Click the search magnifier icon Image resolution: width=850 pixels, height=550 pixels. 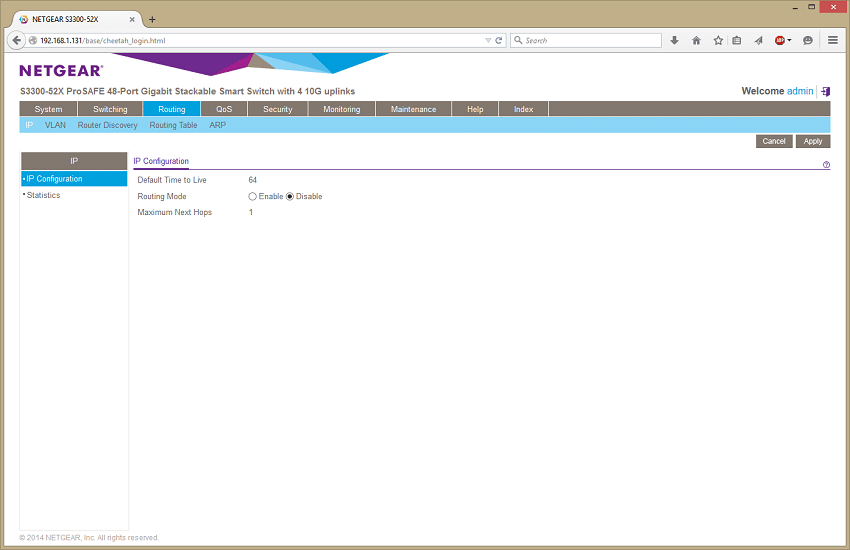pos(518,40)
